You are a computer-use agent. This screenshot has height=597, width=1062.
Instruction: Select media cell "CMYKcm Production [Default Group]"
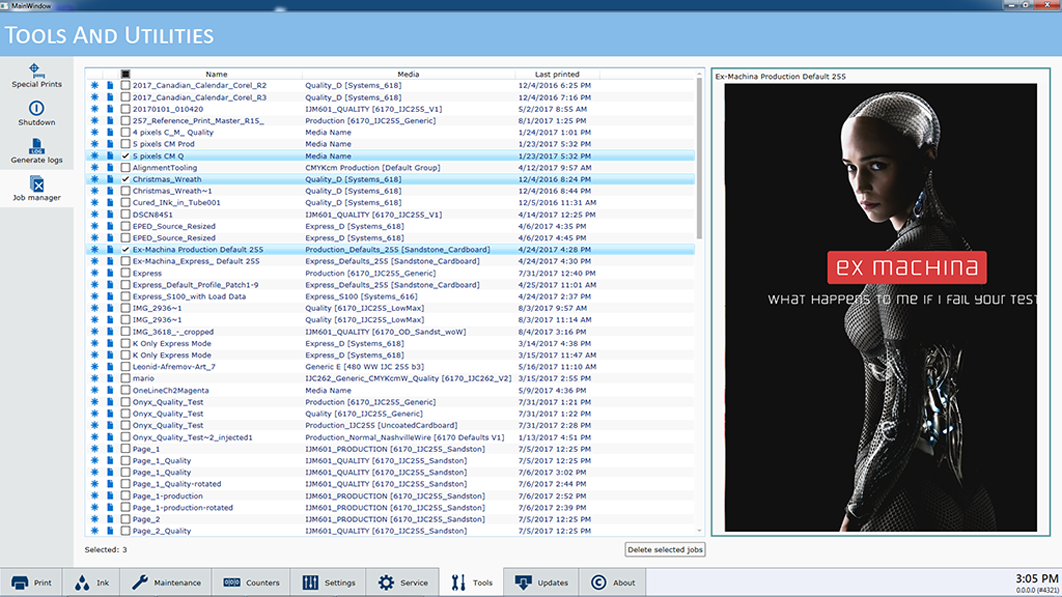373,167
